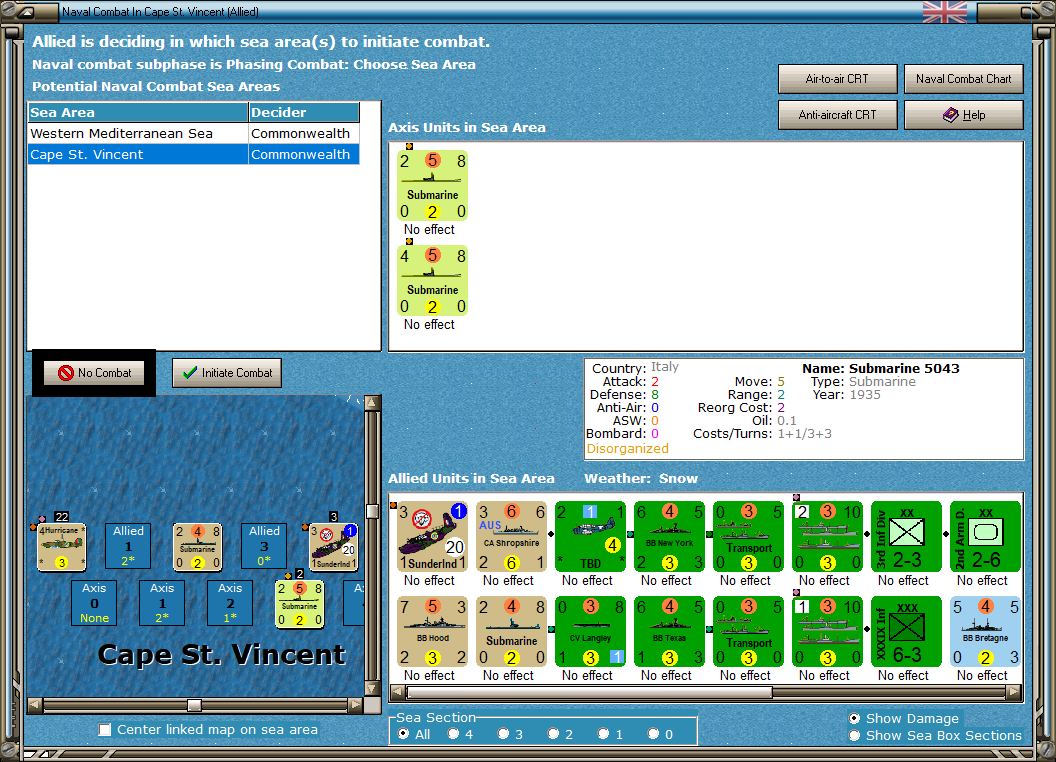Click the map vertical scrollbar up arrow
The width and height of the screenshot is (1056, 762).
click(372, 403)
